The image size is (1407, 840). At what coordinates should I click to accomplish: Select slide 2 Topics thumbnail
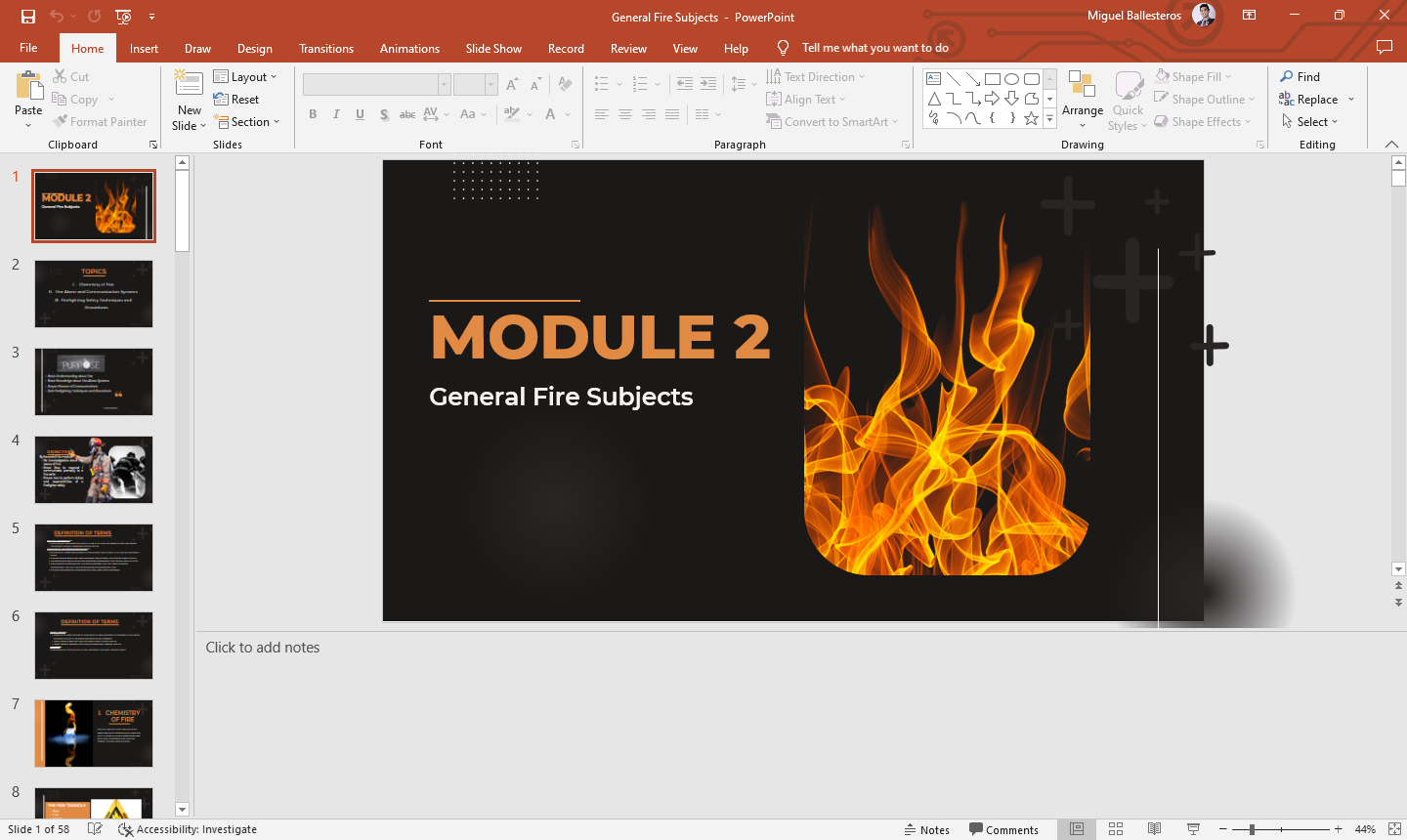coord(94,294)
